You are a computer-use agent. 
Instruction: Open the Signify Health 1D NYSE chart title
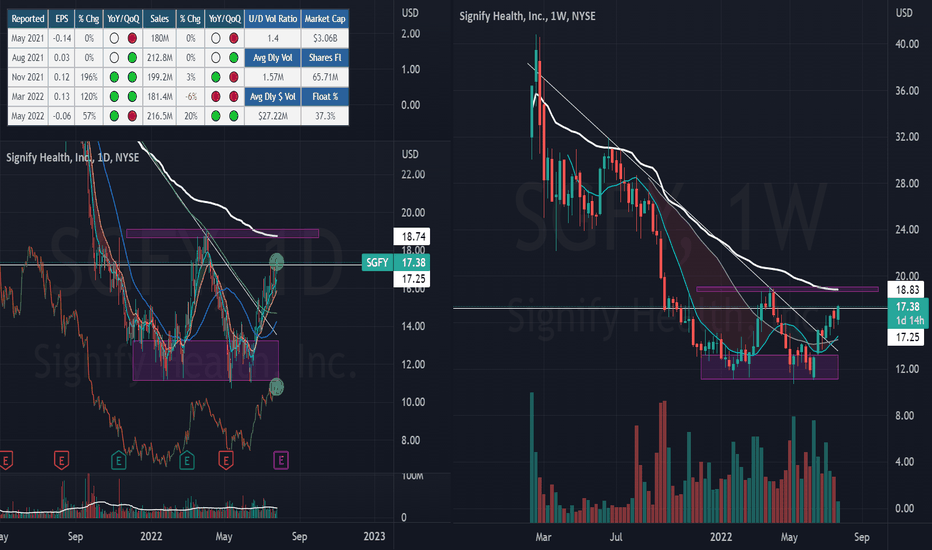[x=73, y=158]
